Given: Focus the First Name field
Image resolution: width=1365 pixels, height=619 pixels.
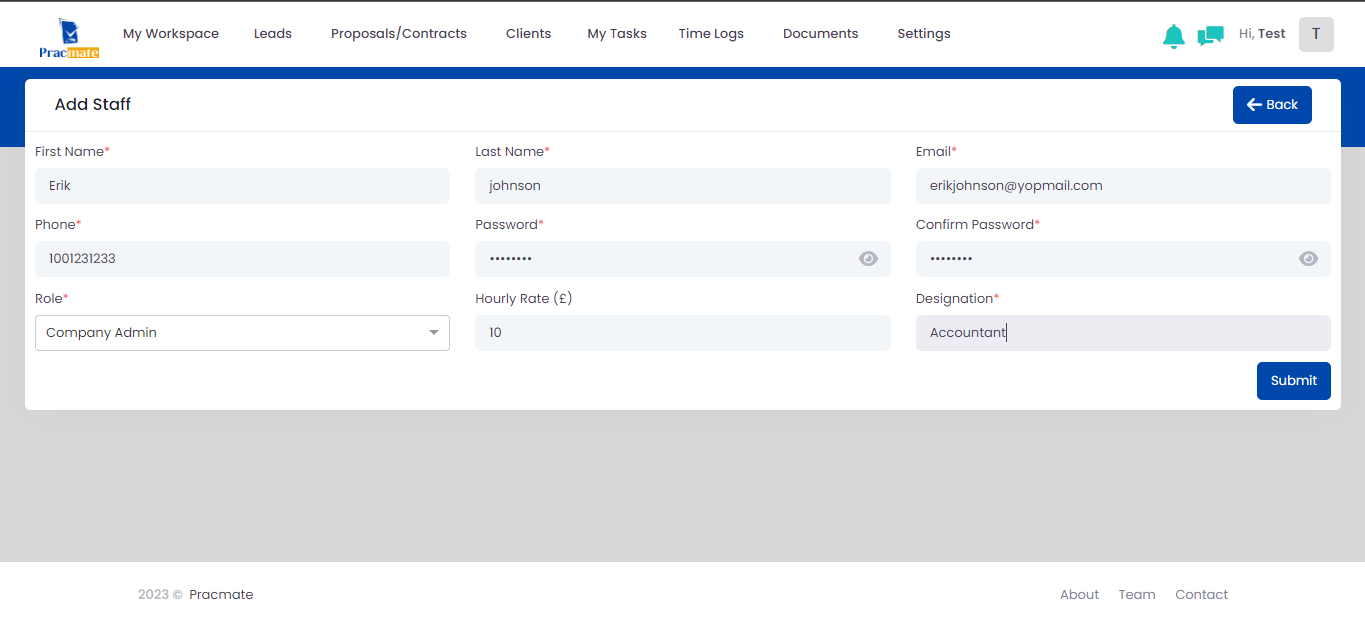Looking at the screenshot, I should coord(242,186).
